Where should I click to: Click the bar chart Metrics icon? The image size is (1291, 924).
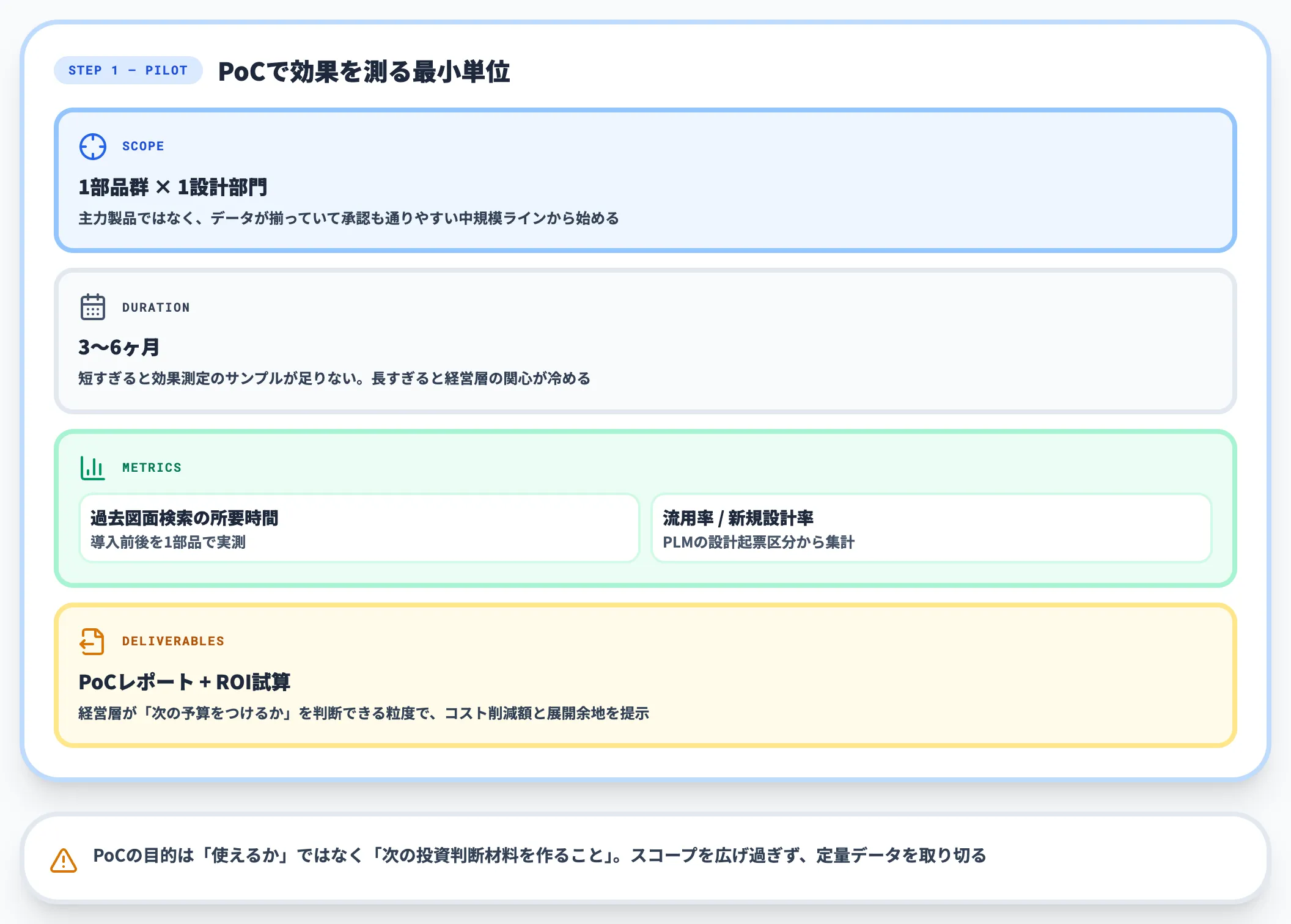[93, 468]
